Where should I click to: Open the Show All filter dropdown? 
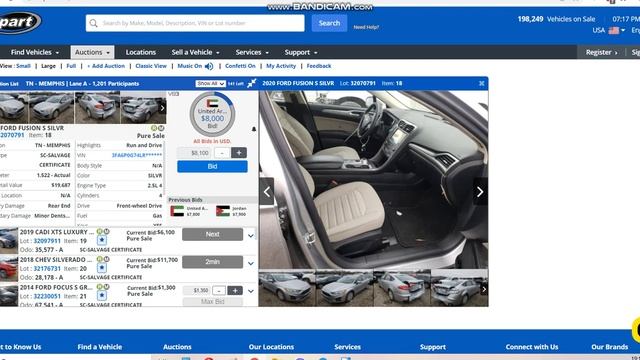point(210,83)
